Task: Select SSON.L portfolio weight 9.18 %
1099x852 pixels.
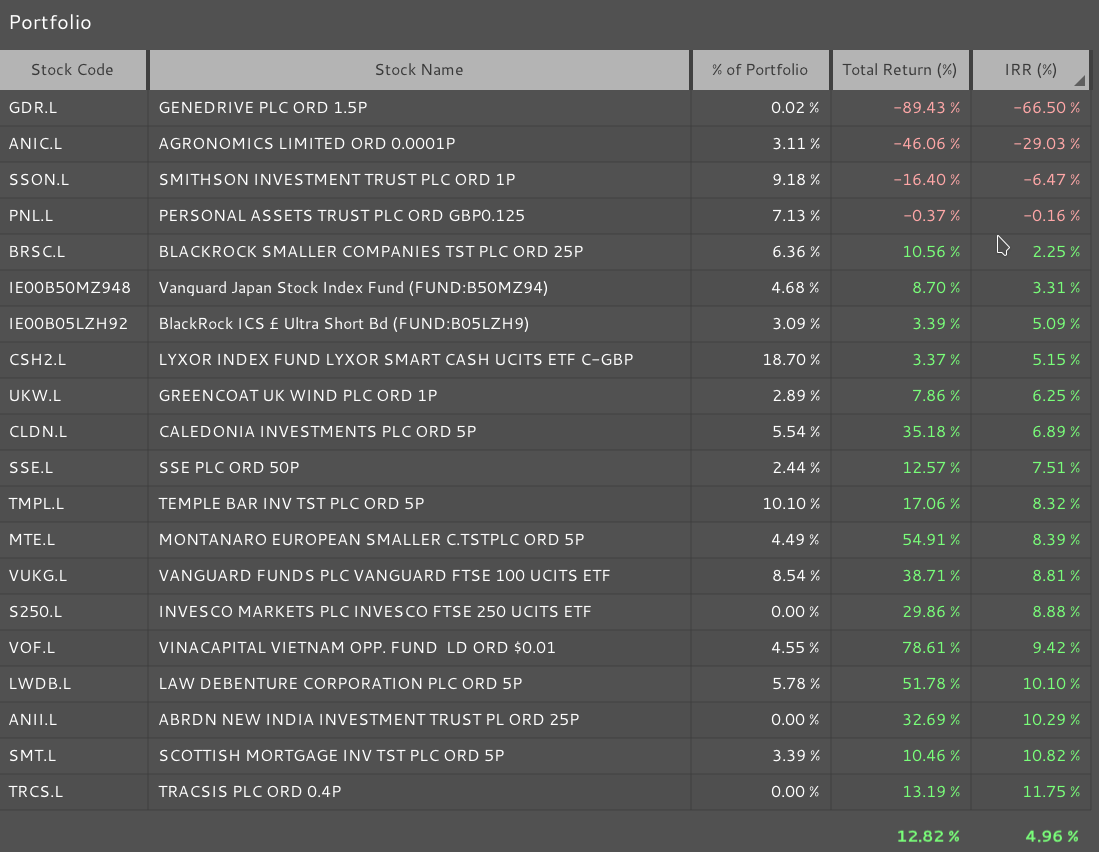Action: (x=796, y=180)
